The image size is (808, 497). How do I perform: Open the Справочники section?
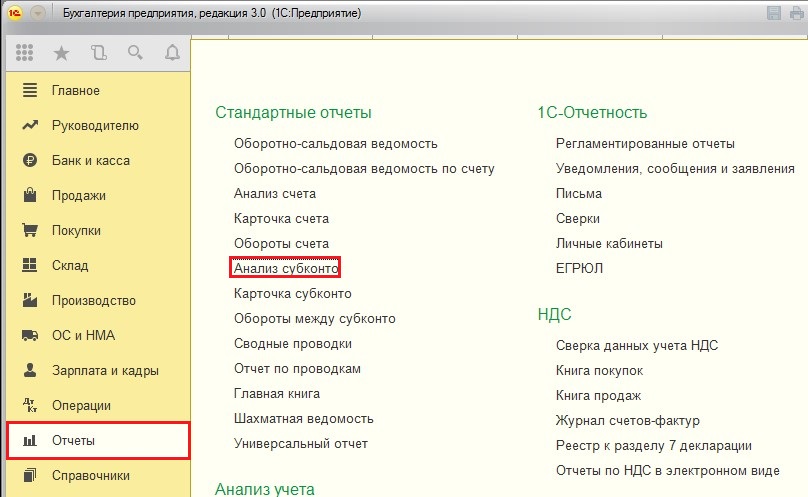click(x=98, y=475)
